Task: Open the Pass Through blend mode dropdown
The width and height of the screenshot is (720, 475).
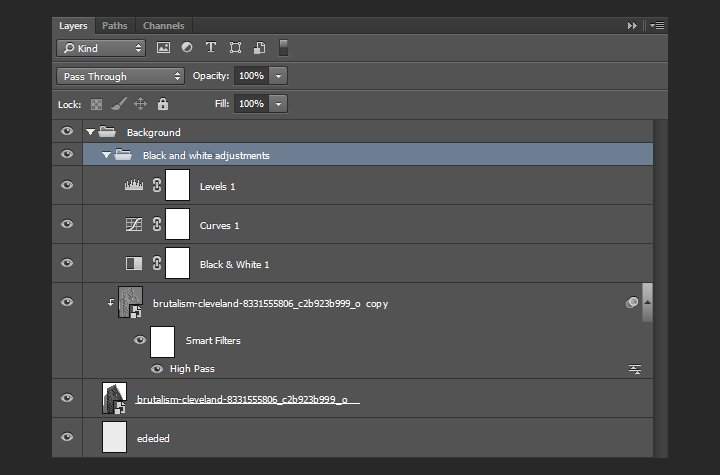Action: (x=120, y=76)
